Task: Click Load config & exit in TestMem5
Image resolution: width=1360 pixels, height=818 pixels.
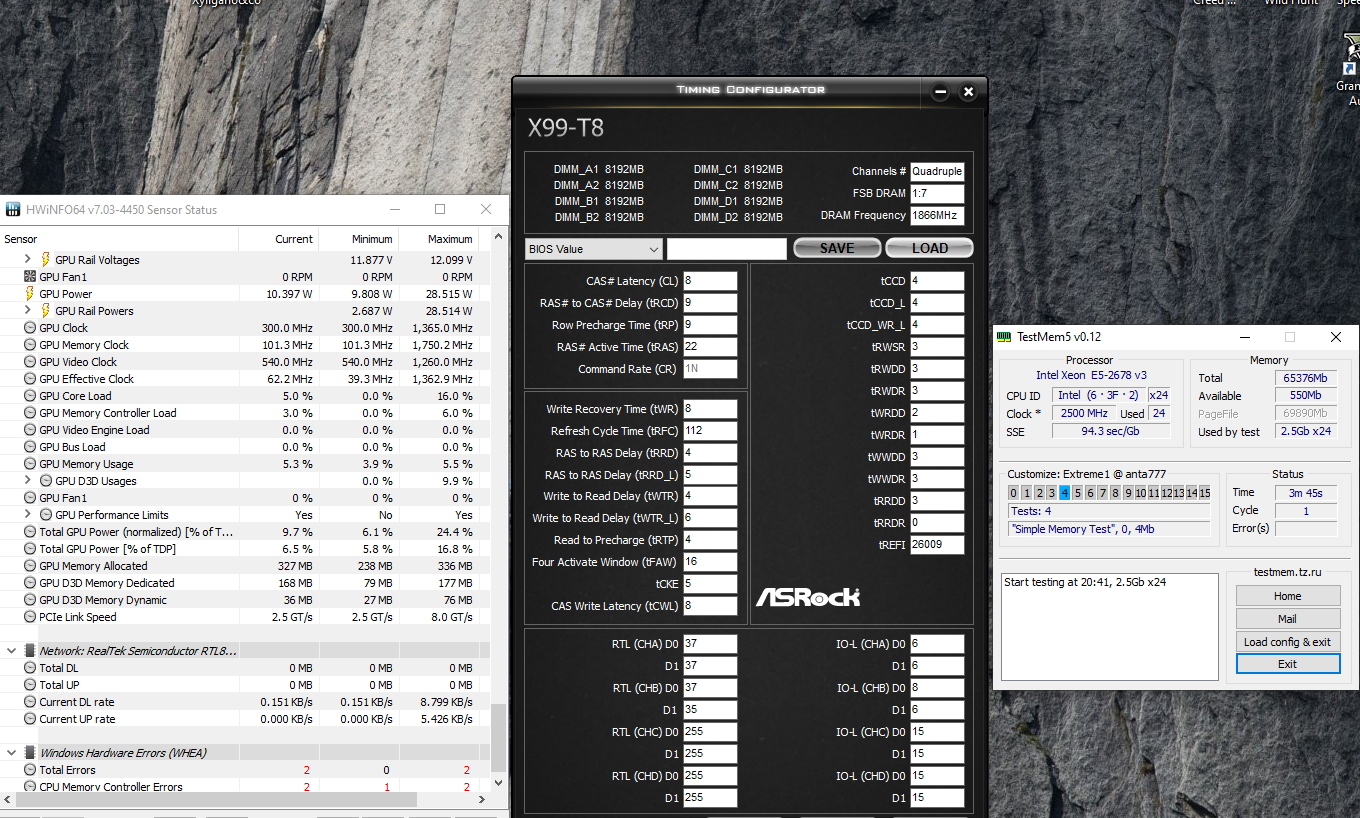Action: [x=1287, y=642]
